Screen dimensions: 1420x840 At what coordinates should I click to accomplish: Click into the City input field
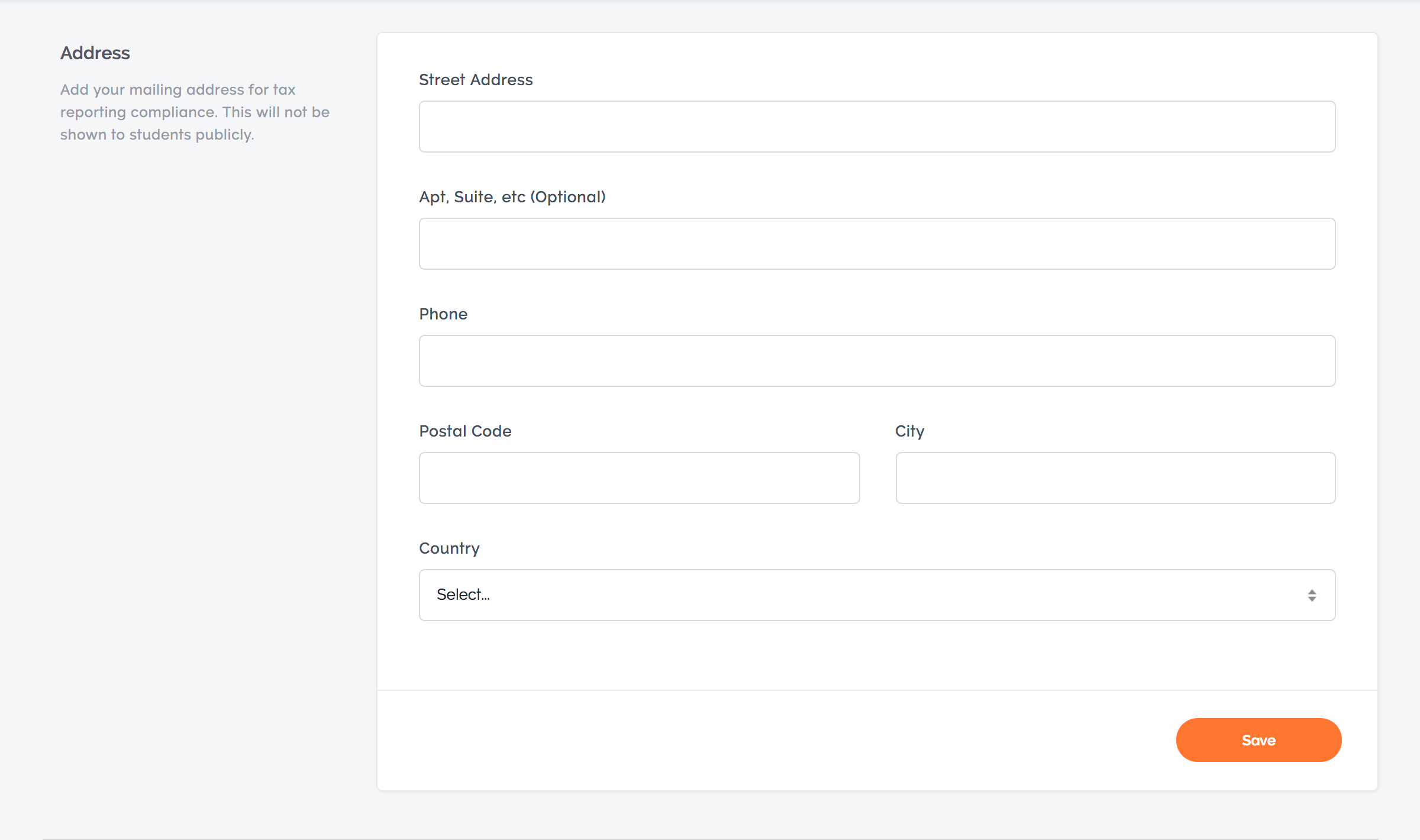click(1115, 478)
